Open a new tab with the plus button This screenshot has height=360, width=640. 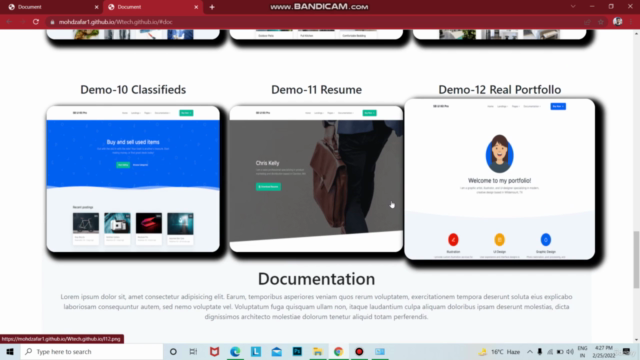pyautogui.click(x=212, y=7)
